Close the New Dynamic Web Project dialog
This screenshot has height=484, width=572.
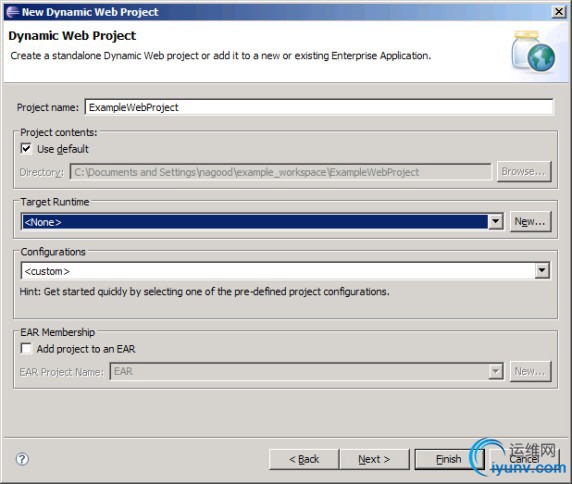point(559,12)
